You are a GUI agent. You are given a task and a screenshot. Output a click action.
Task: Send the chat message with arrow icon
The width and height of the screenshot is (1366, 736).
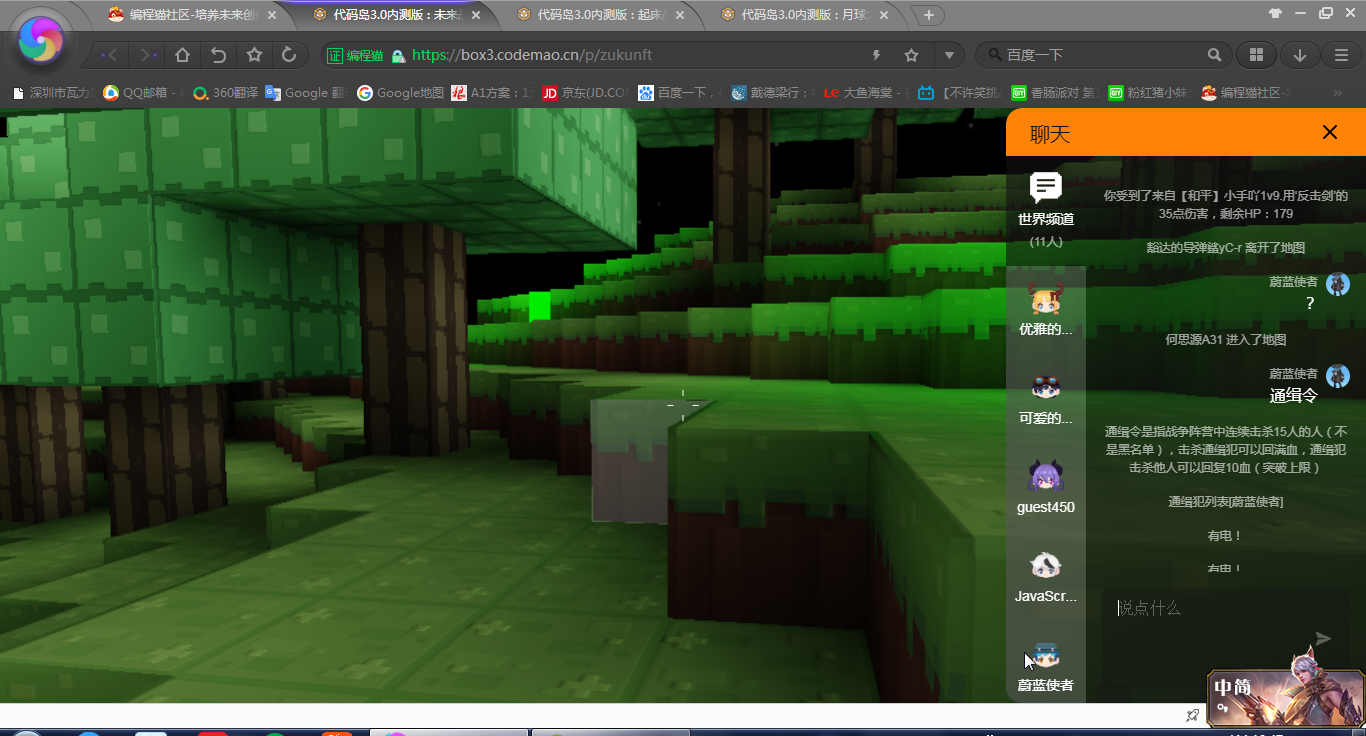tap(1324, 639)
